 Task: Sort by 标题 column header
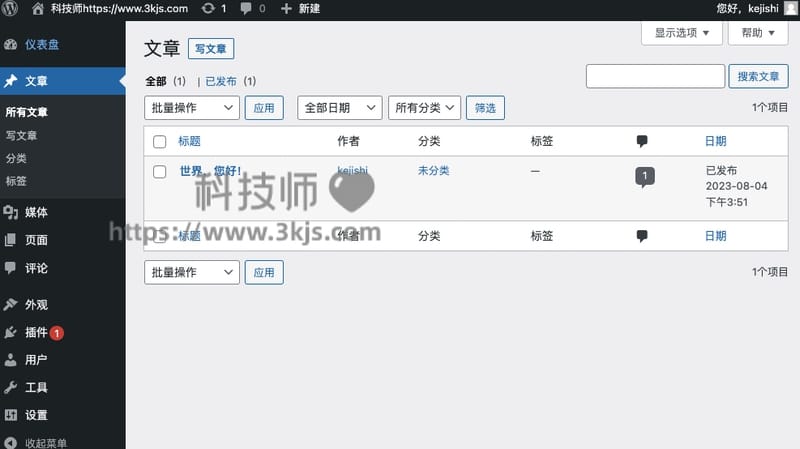(189, 141)
